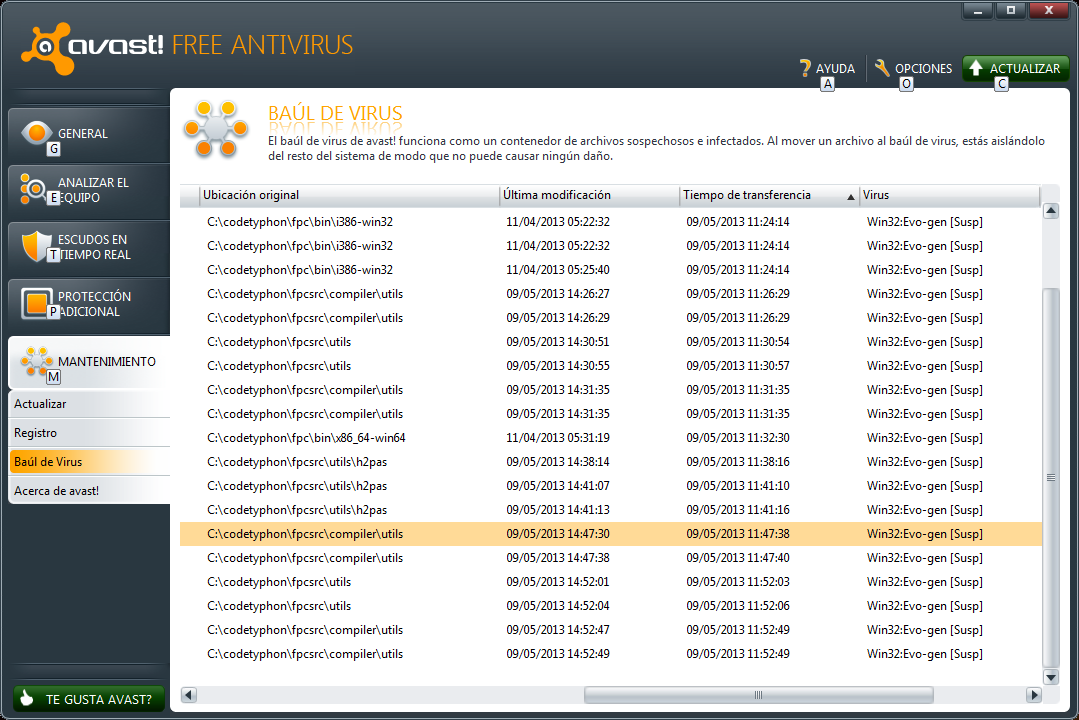Image resolution: width=1079 pixels, height=720 pixels.
Task: Sort by Ubicación original column header
Action: [x=349, y=195]
